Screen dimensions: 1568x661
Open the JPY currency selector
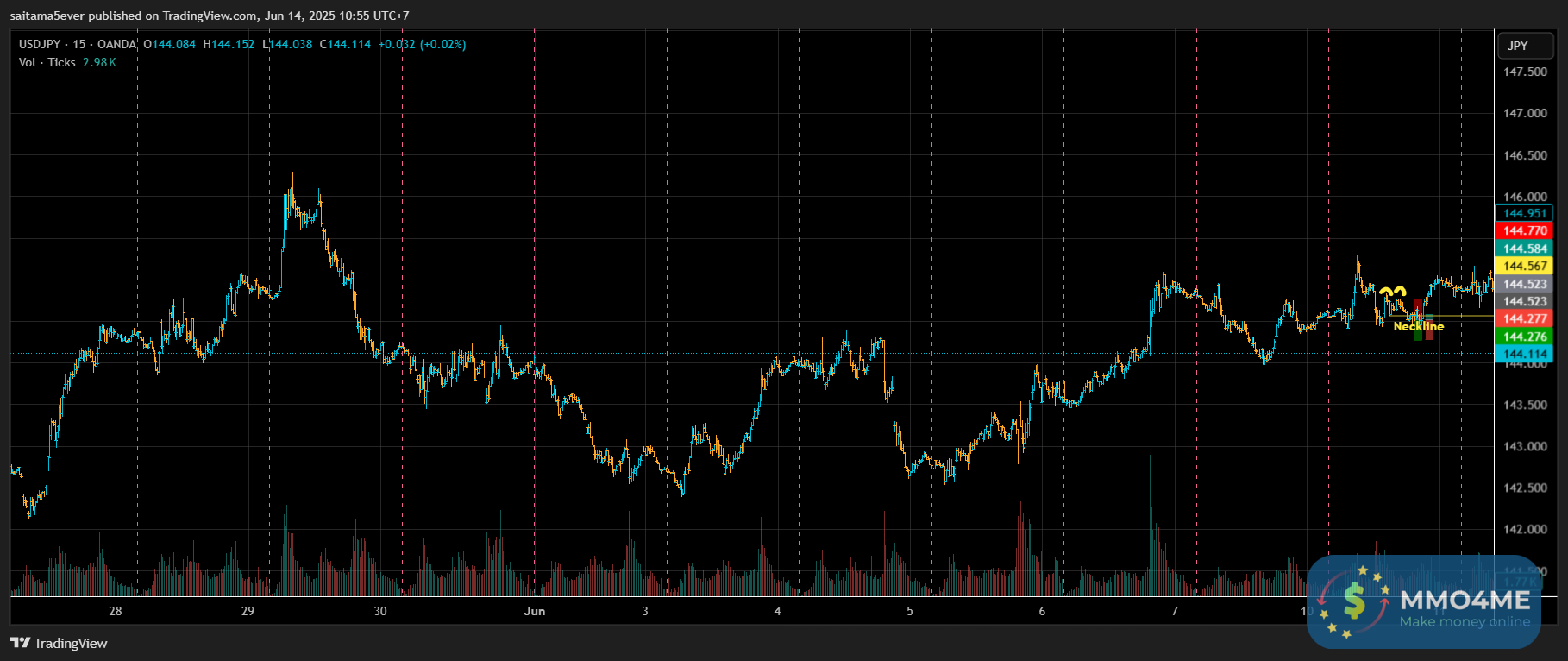click(1524, 46)
